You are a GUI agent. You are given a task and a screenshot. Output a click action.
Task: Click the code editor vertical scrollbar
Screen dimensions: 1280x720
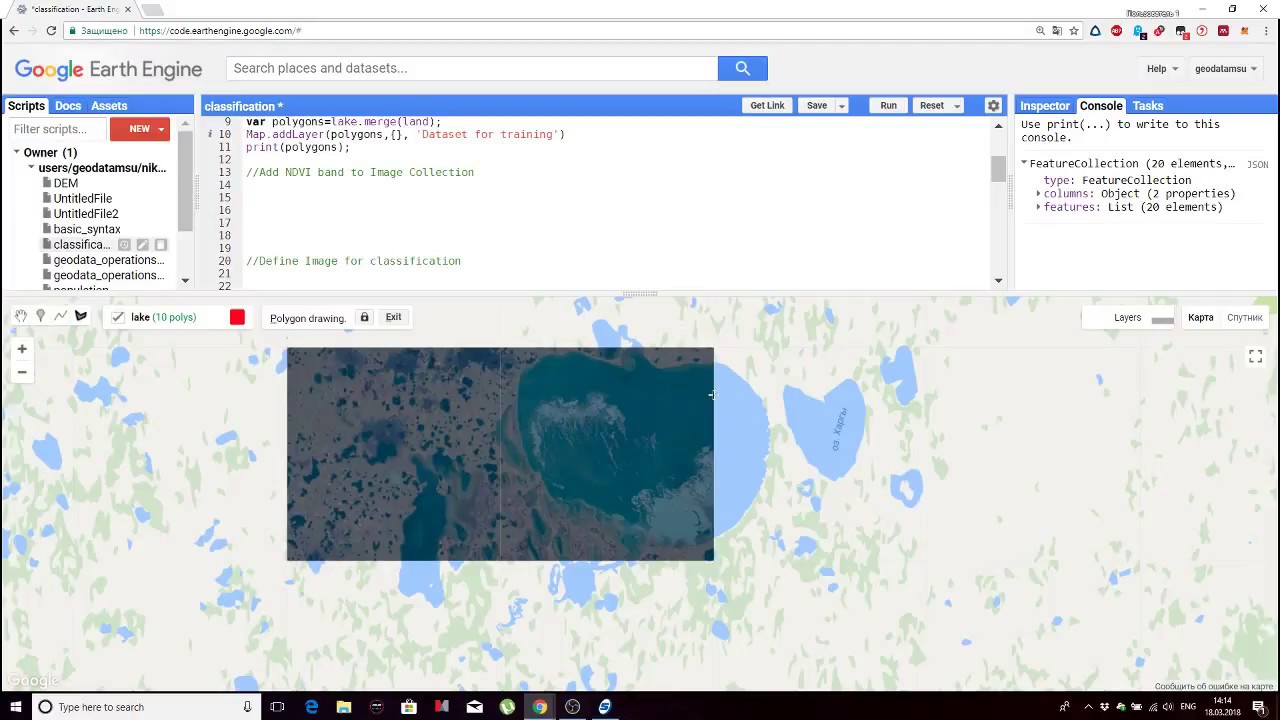tap(998, 169)
